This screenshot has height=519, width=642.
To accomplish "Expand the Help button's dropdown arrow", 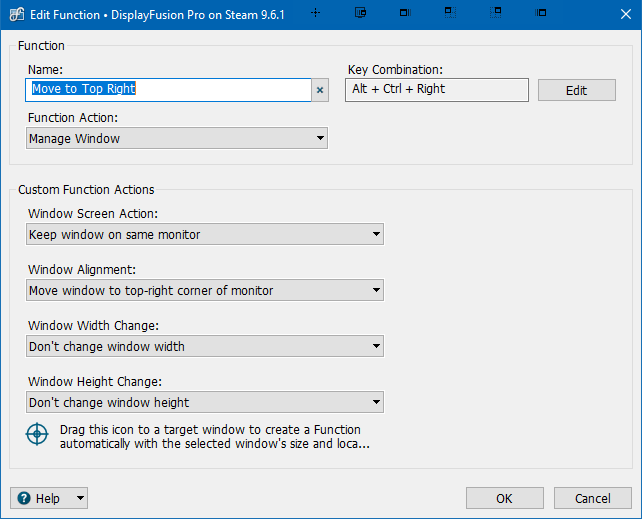I will (x=79, y=498).
